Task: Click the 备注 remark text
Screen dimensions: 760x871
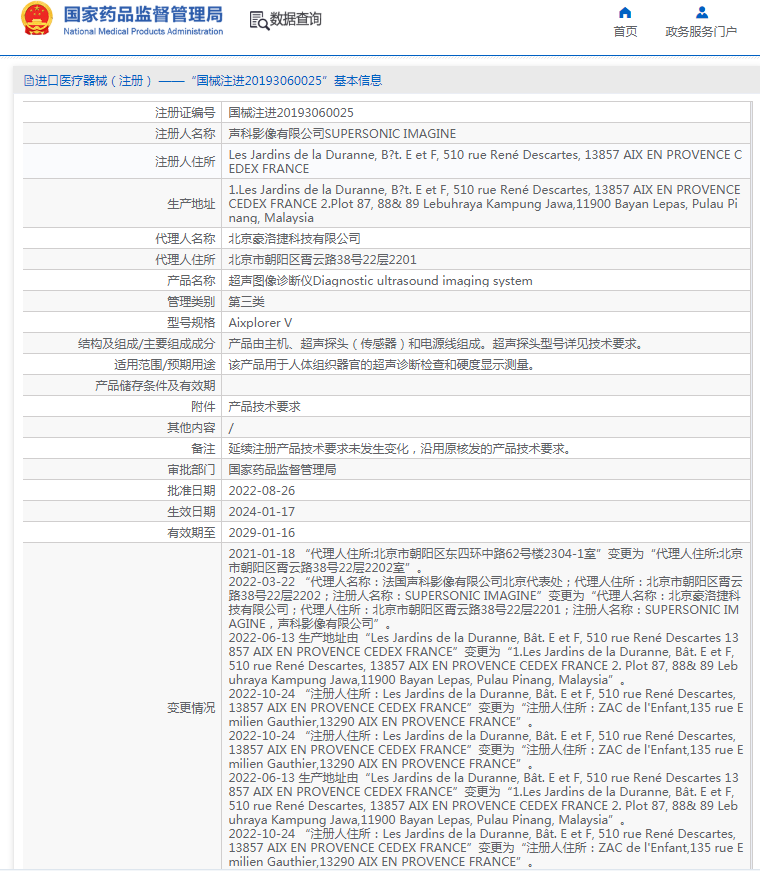Action: 401,449
